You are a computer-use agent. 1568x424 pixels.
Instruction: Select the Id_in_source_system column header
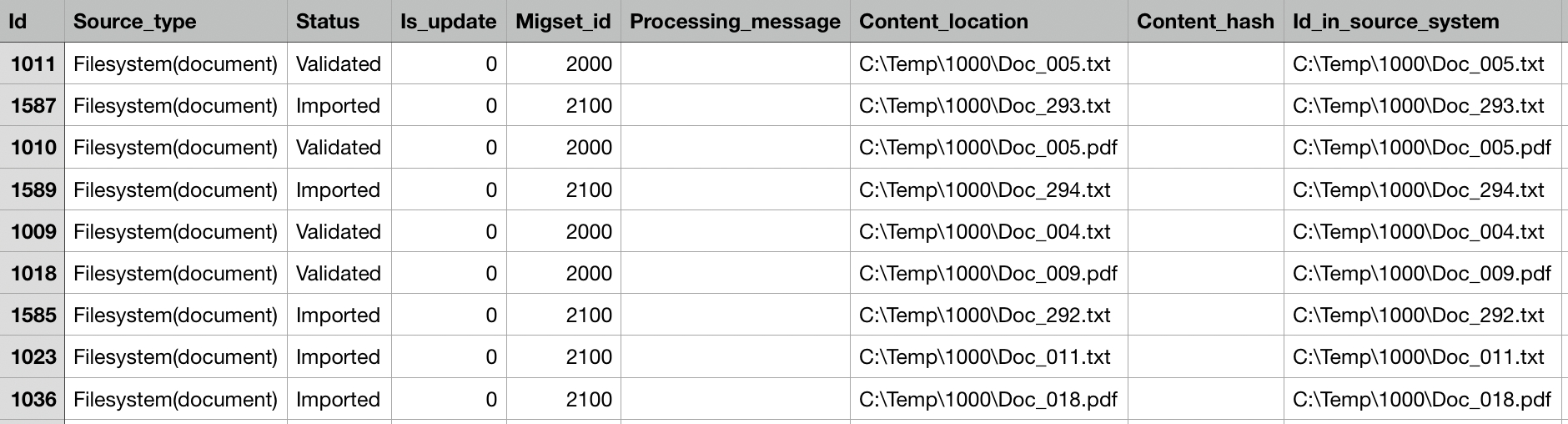[x=1395, y=22]
